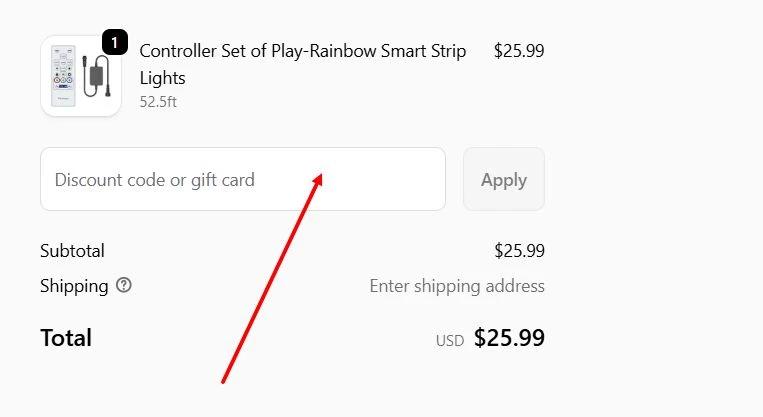Click the quantity badge showing 1
Image resolution: width=763 pixels, height=417 pixels.
[x=115, y=43]
